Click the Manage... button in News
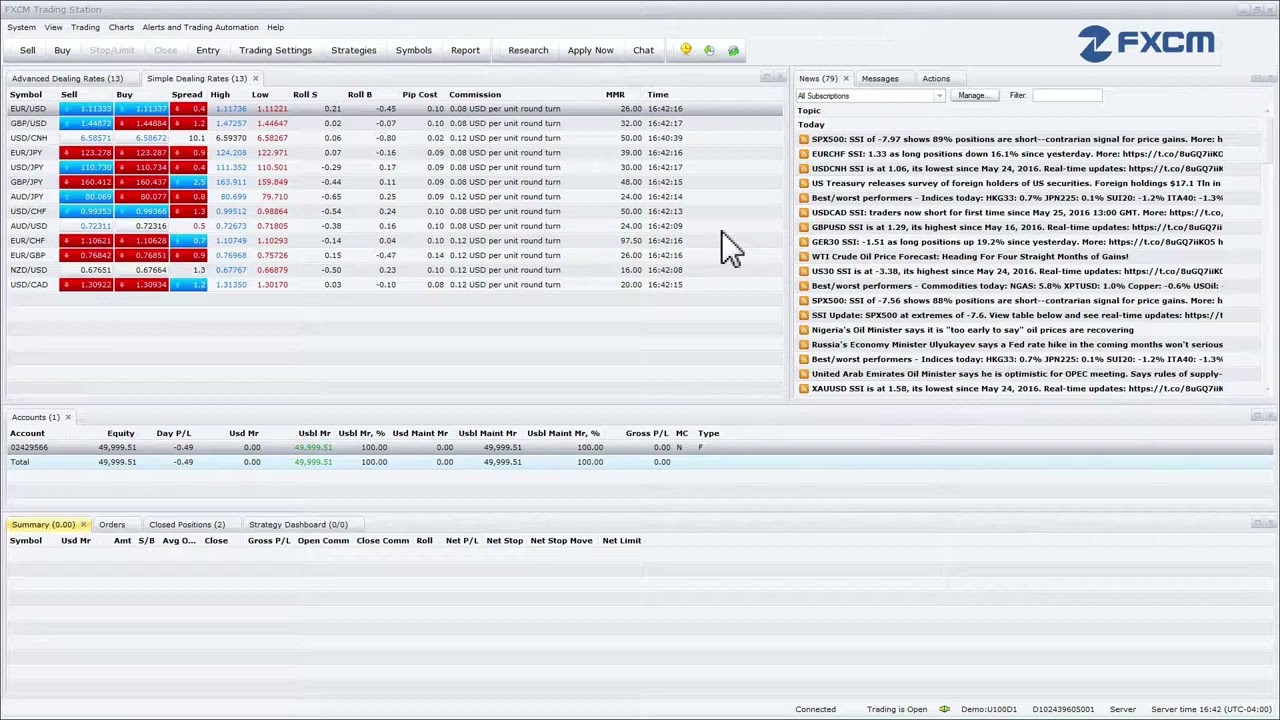The height and width of the screenshot is (720, 1280). pyautogui.click(x=974, y=96)
